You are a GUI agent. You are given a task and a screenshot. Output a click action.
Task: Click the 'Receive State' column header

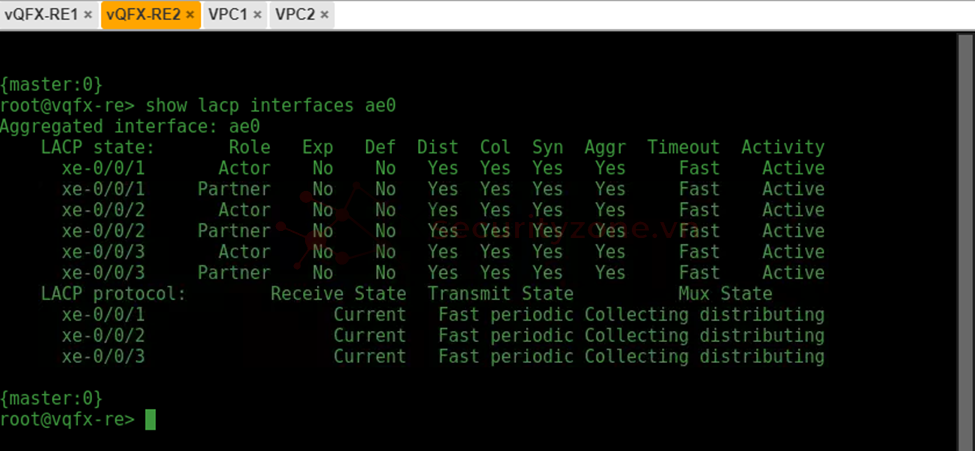pyautogui.click(x=338, y=294)
